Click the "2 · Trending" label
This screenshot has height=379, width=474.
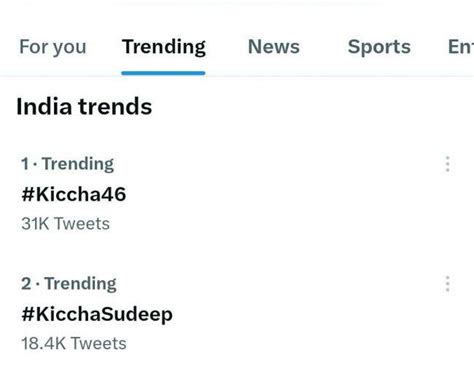click(x=69, y=284)
